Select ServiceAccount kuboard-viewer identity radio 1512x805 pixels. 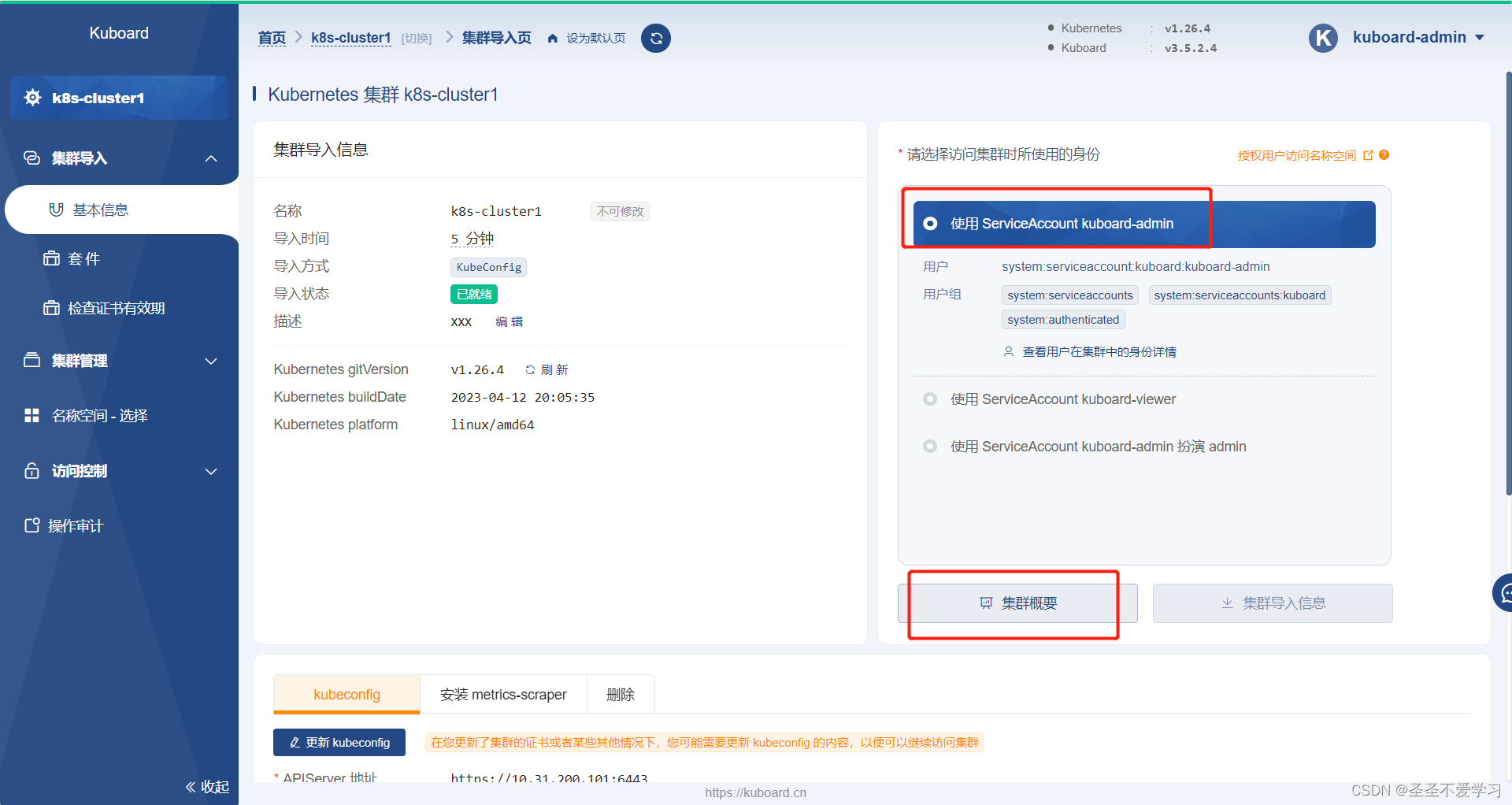pyautogui.click(x=930, y=399)
